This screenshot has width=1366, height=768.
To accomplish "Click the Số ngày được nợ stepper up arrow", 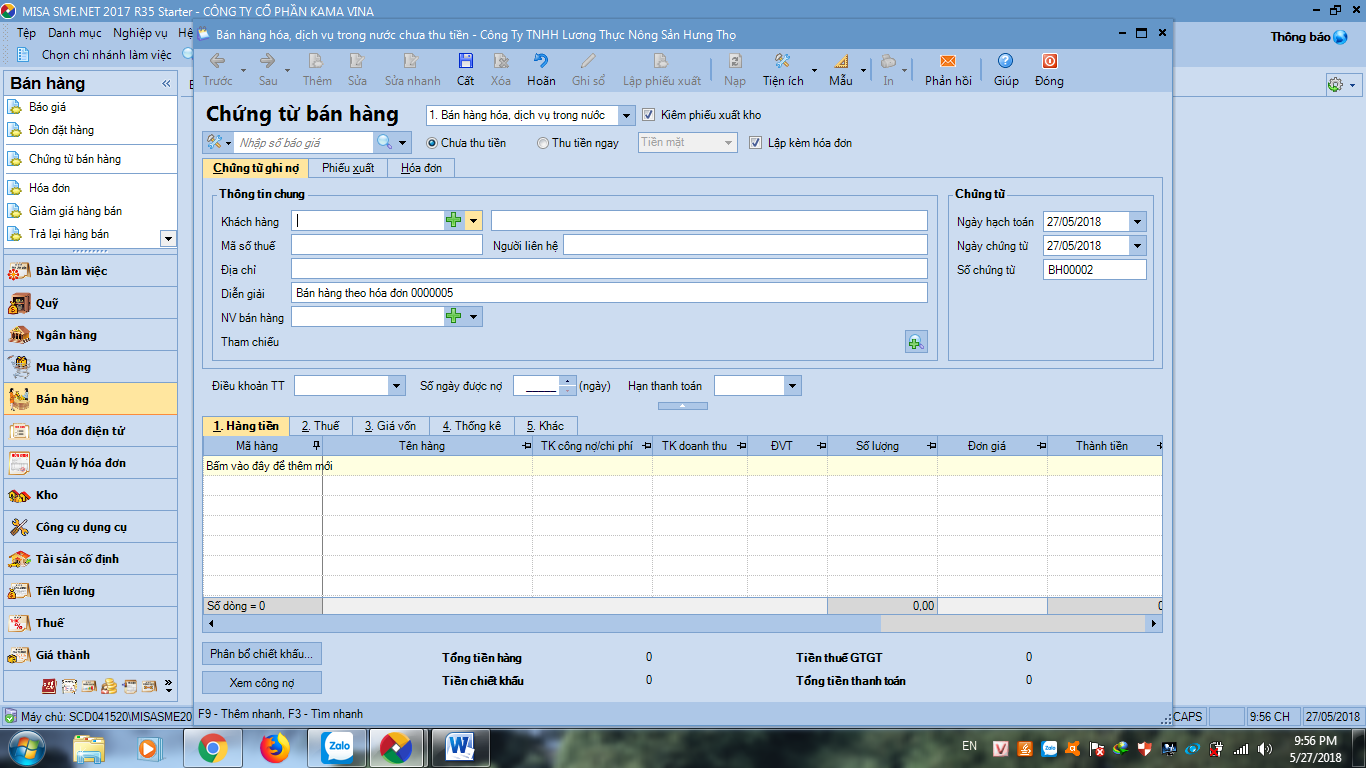I will [x=568, y=381].
